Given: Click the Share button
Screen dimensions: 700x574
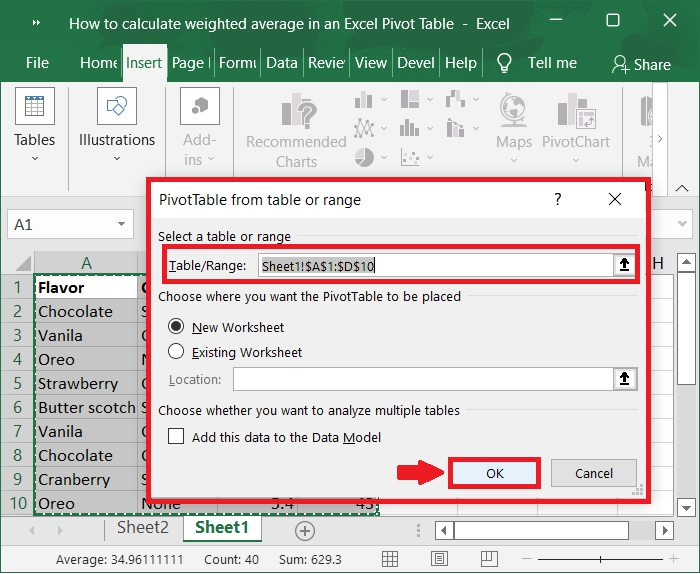Looking at the screenshot, I should point(641,64).
